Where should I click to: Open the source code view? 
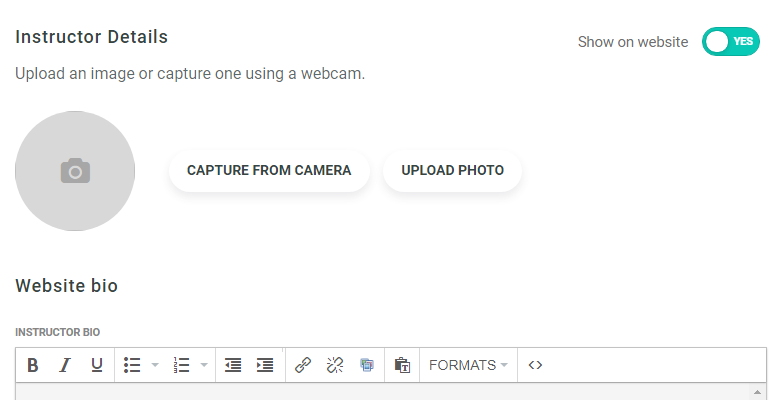535,365
